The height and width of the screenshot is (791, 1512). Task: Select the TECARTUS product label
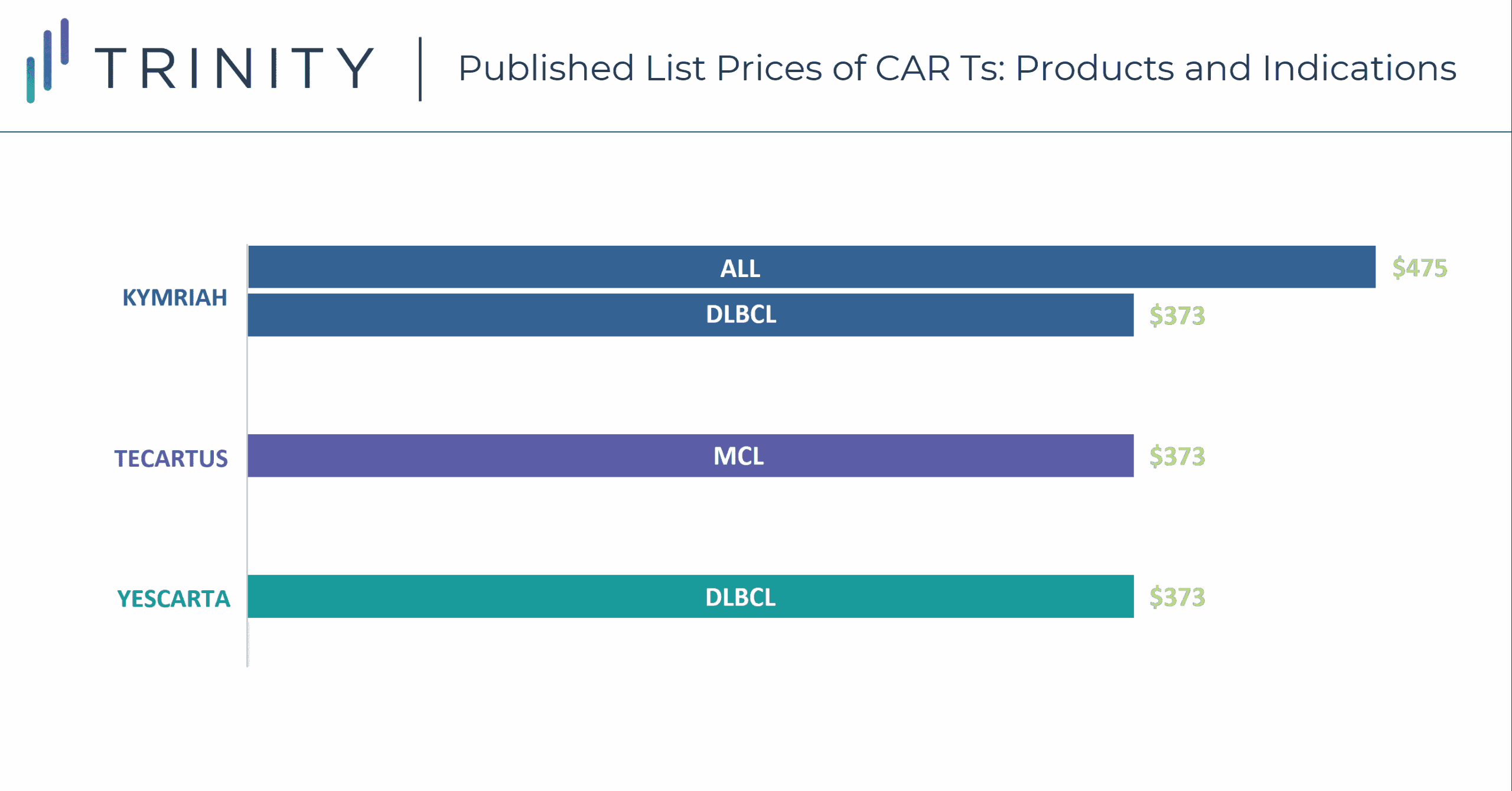pyautogui.click(x=171, y=459)
